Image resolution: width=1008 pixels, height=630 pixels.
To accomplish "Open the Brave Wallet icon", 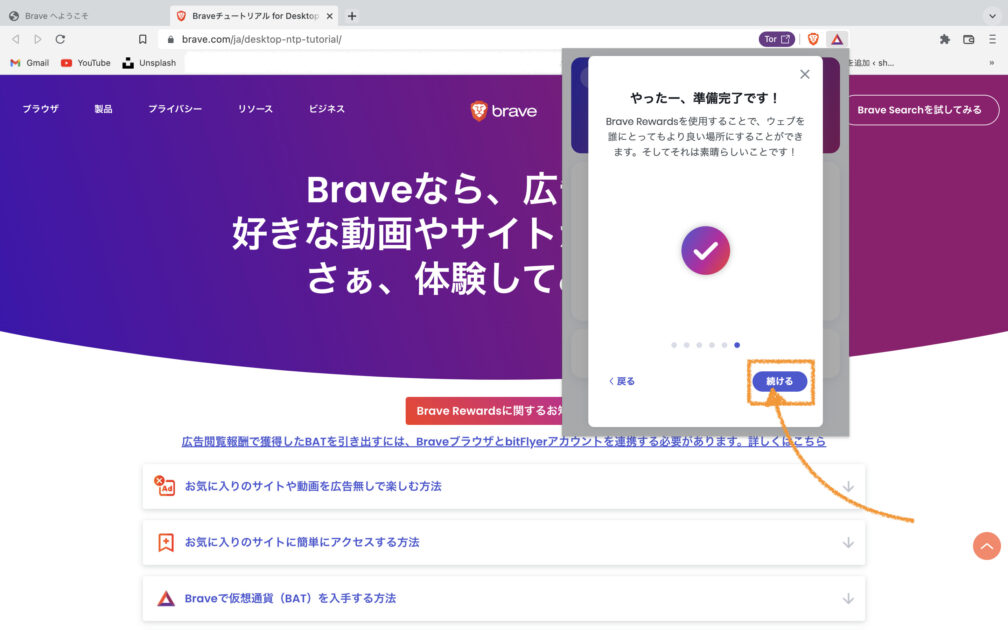I will pos(968,39).
